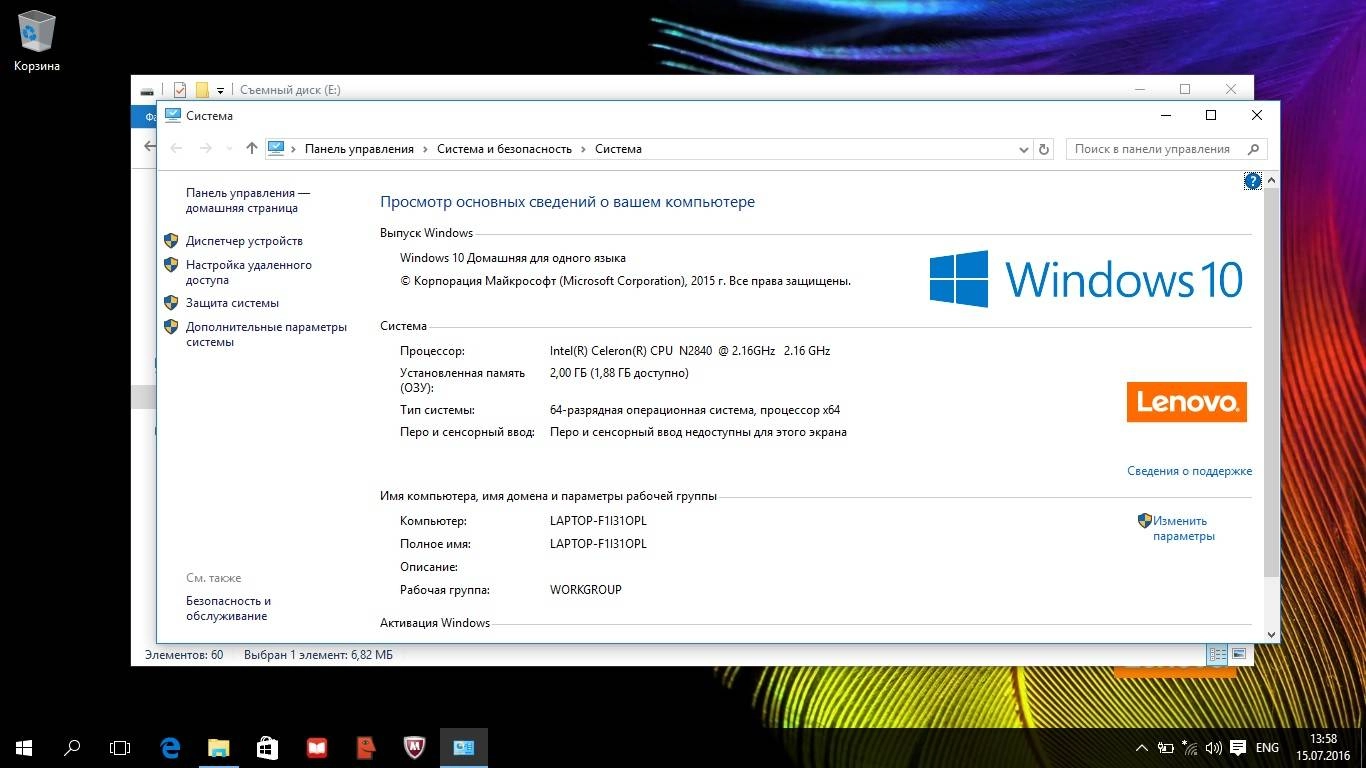Select Система in the address bar breadcrumb
This screenshot has height=768, width=1366.
[x=618, y=149]
